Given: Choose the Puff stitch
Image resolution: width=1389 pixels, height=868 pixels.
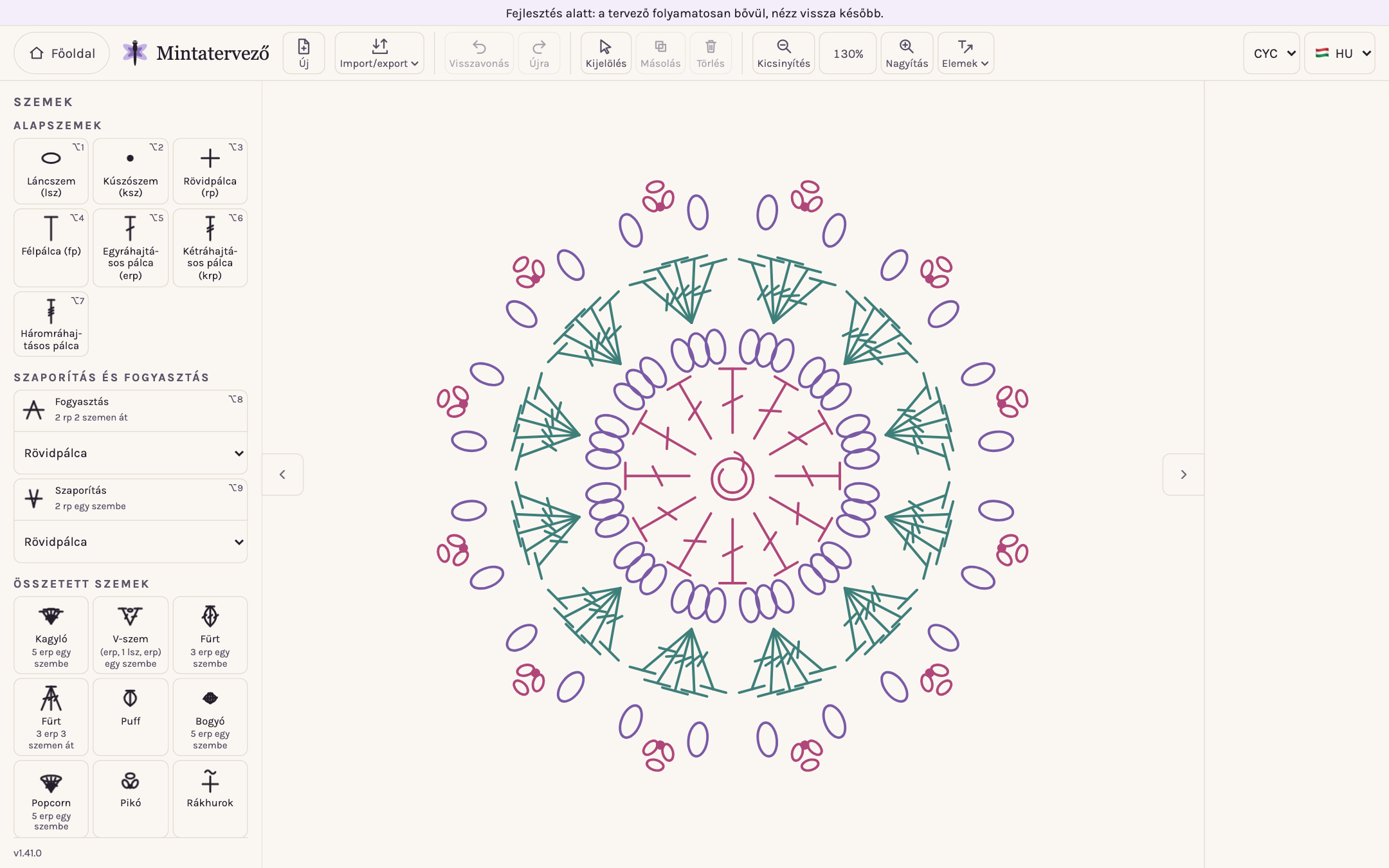Looking at the screenshot, I should 131,717.
